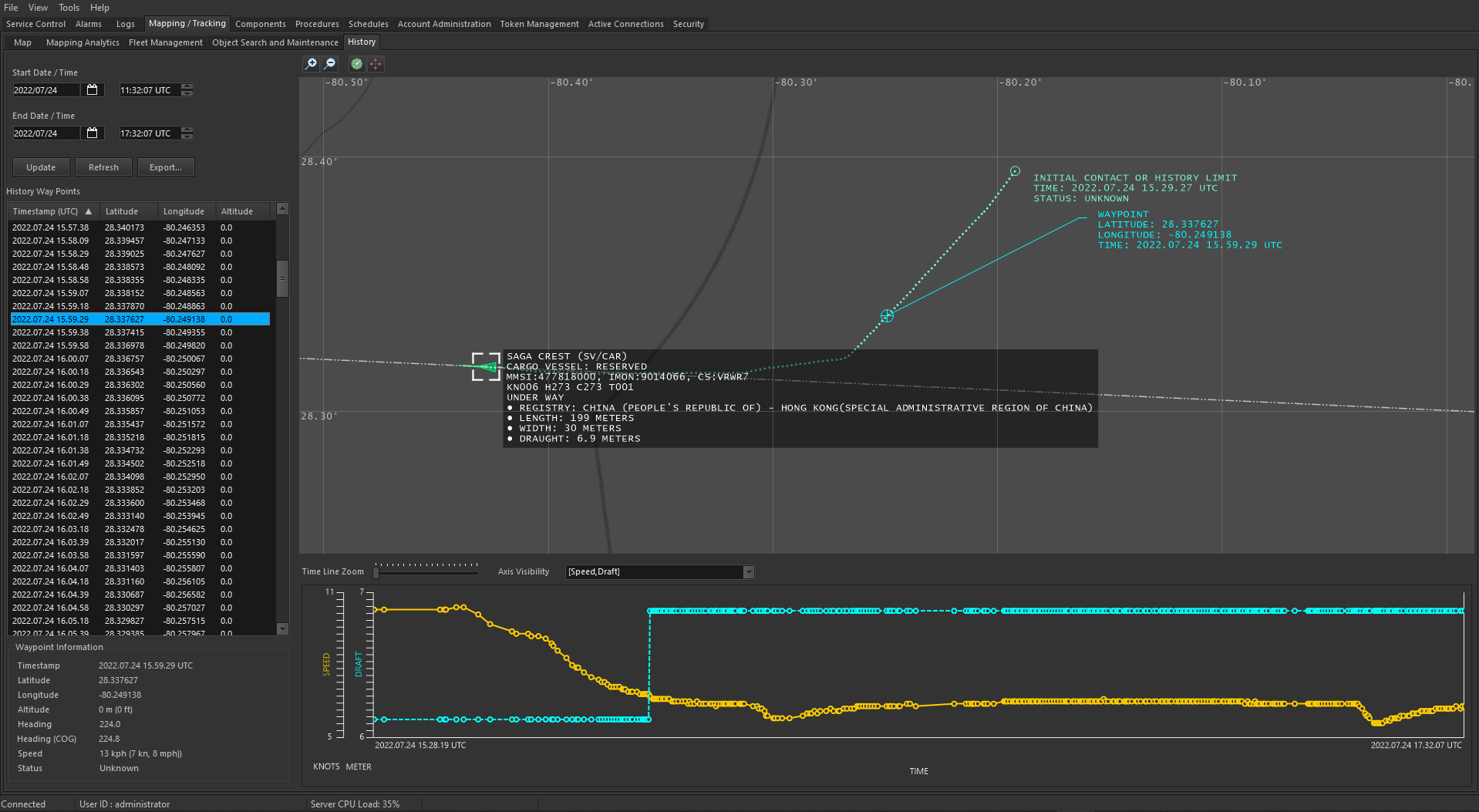Open the Security tab
Viewport: 1479px width, 812px height.
[x=689, y=24]
